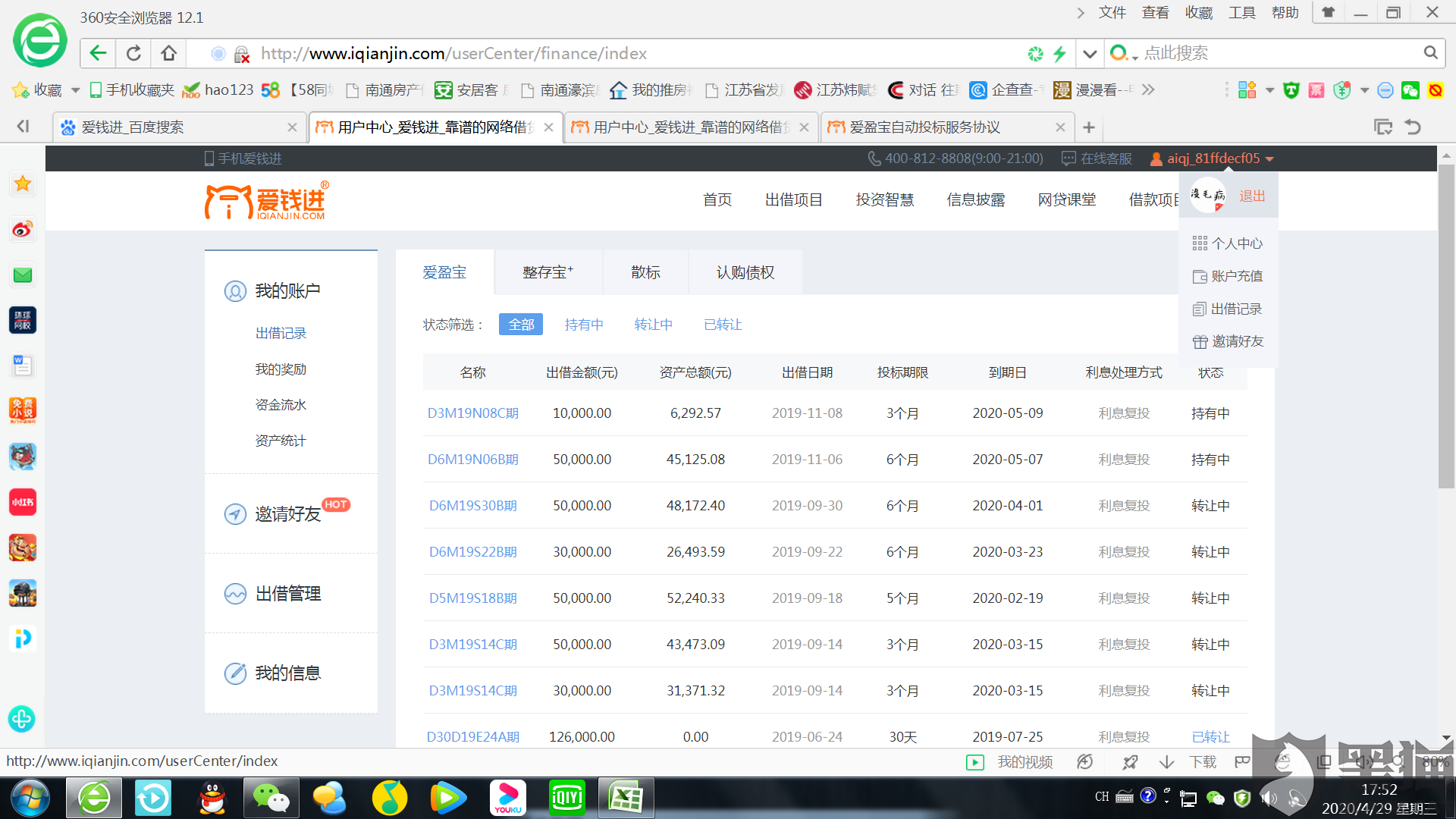Expand the 收藏 dropdown arrow
This screenshot has height=819, width=1456.
tap(75, 90)
